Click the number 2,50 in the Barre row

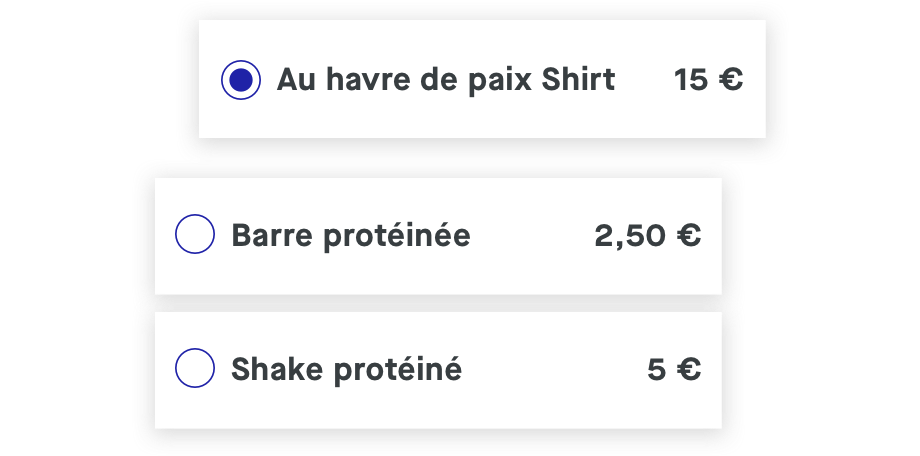[629, 236]
